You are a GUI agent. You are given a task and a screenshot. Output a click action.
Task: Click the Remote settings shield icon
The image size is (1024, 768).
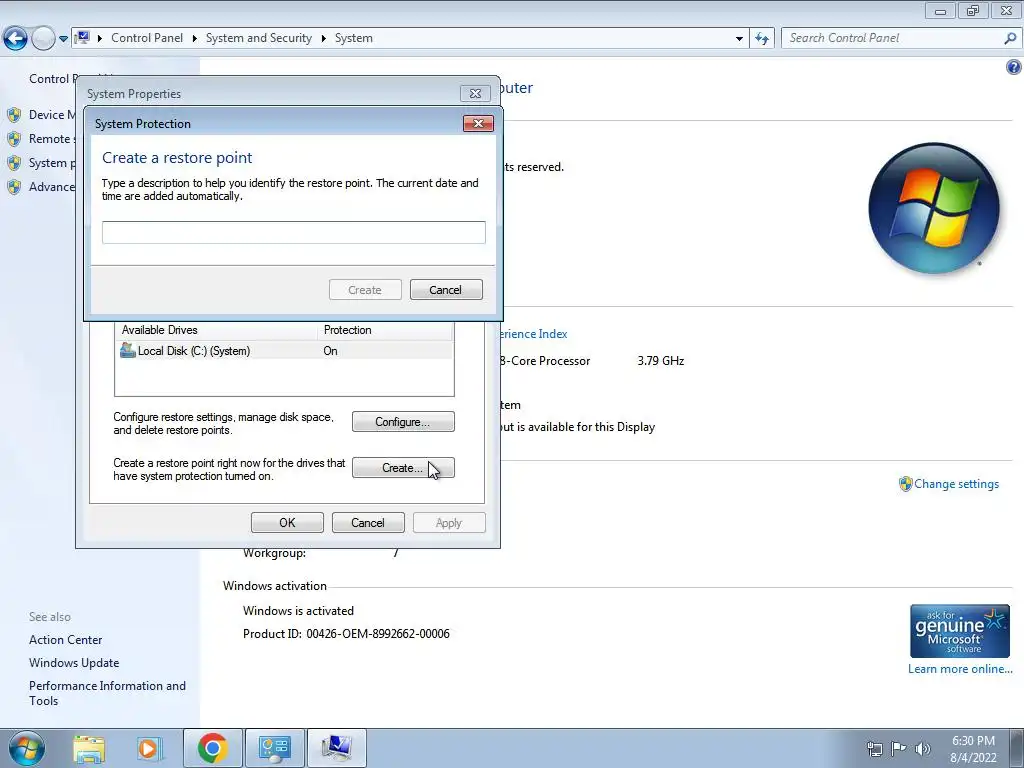pyautogui.click(x=14, y=139)
